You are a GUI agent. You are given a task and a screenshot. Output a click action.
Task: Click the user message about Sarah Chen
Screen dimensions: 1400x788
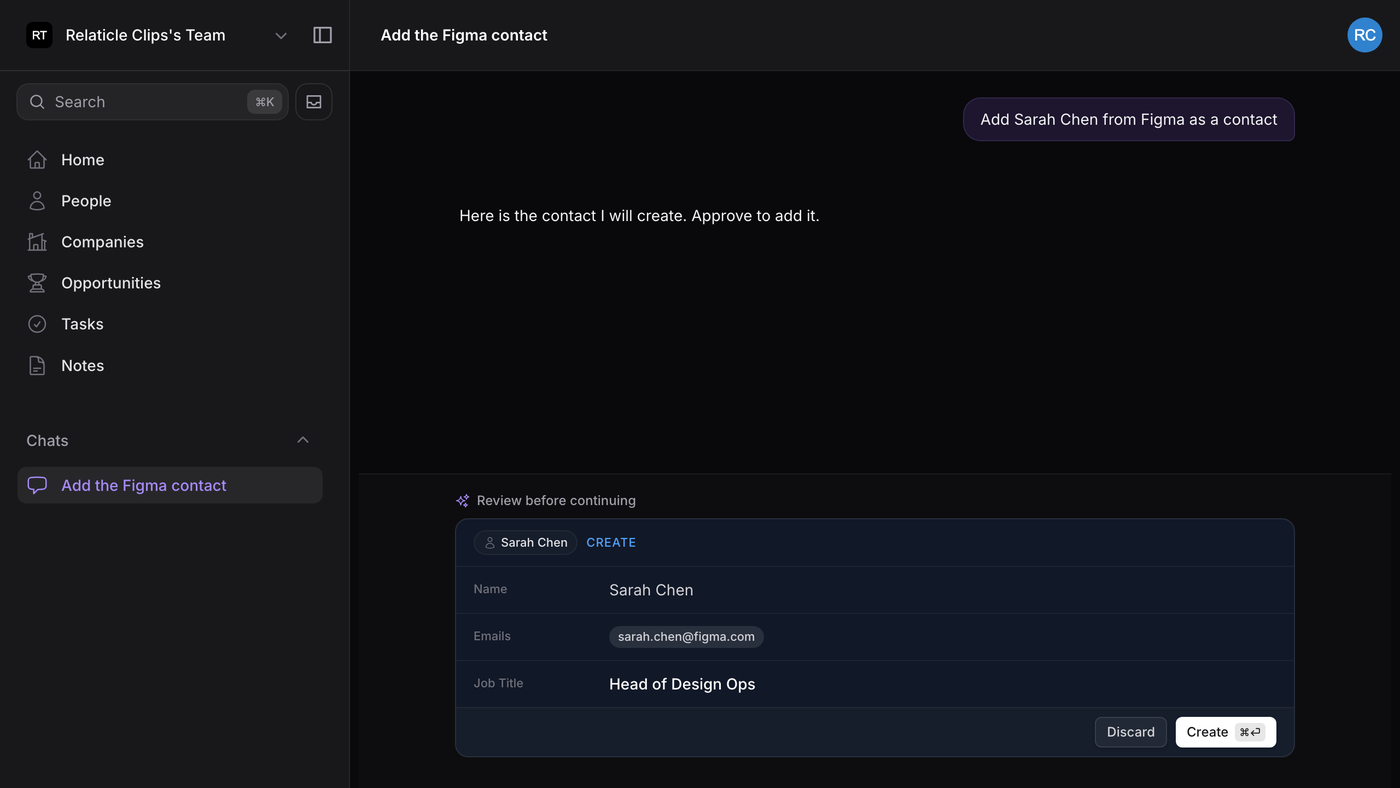click(1129, 120)
